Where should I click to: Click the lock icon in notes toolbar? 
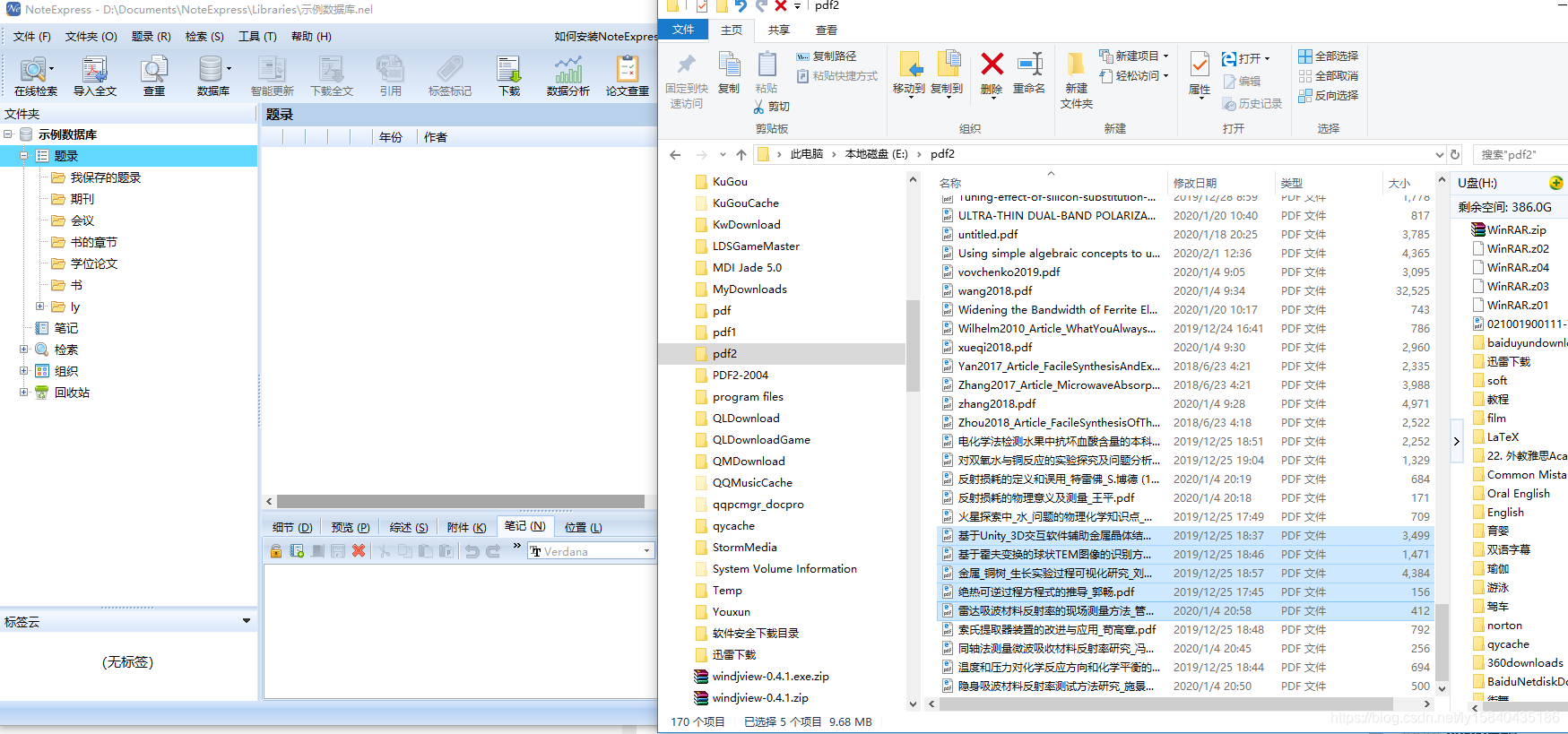[x=276, y=551]
